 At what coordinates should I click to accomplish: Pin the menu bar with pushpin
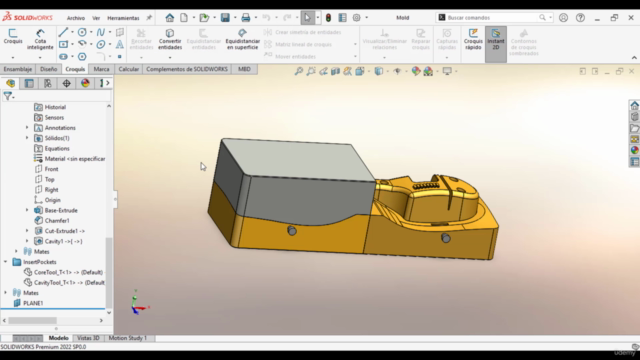[x=149, y=18]
